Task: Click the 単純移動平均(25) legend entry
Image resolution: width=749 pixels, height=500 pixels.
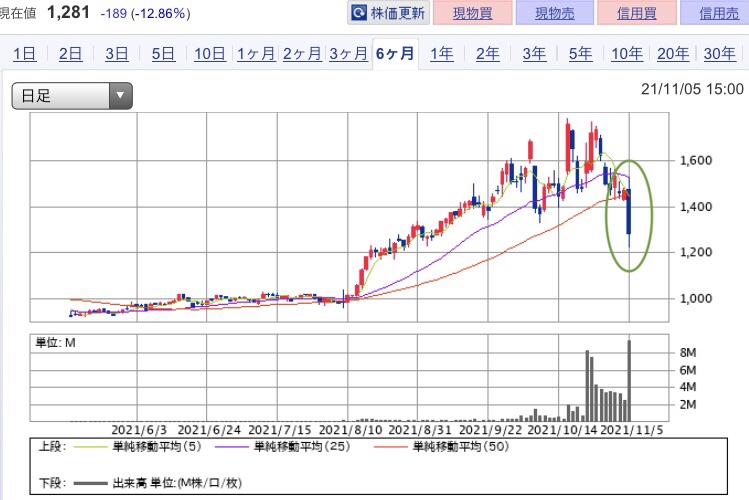Action: [302, 447]
